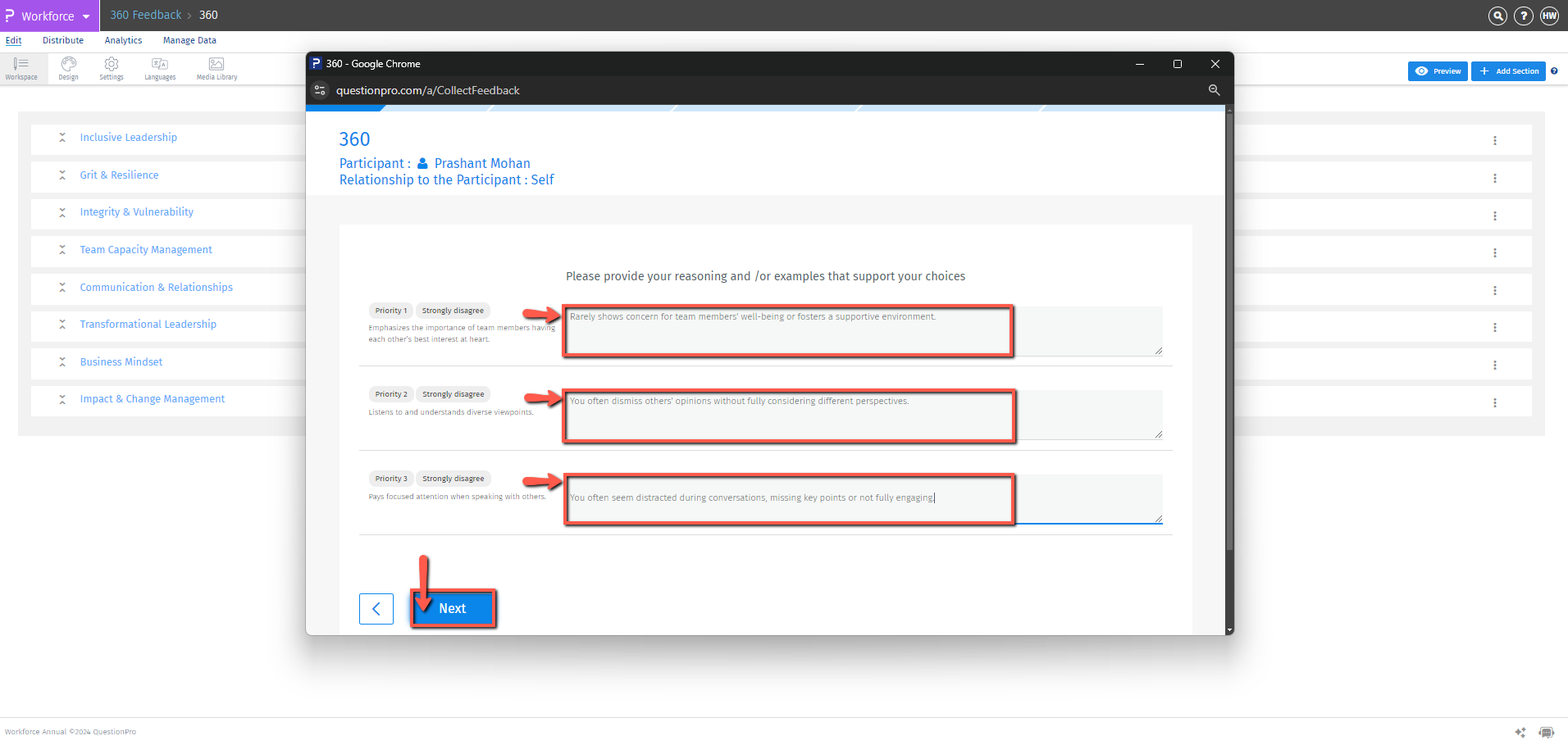Click the site information icon in address bar
This screenshot has height=745, width=1568.
[x=321, y=90]
